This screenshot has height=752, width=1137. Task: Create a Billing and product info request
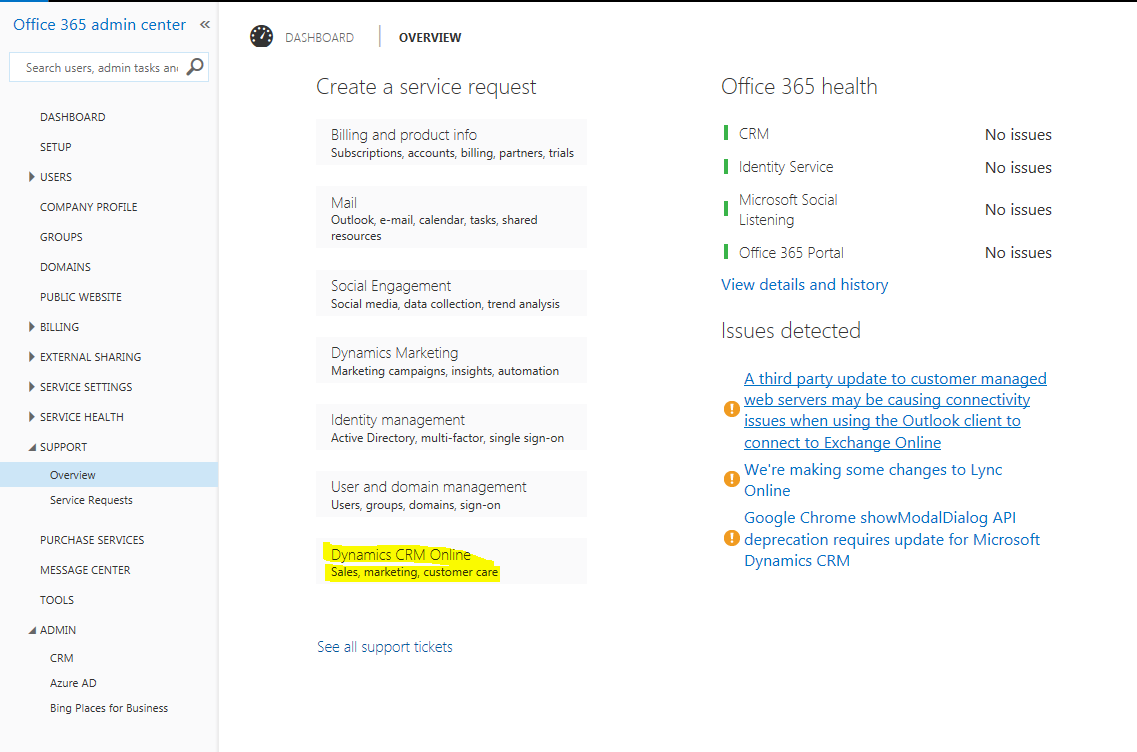point(452,143)
